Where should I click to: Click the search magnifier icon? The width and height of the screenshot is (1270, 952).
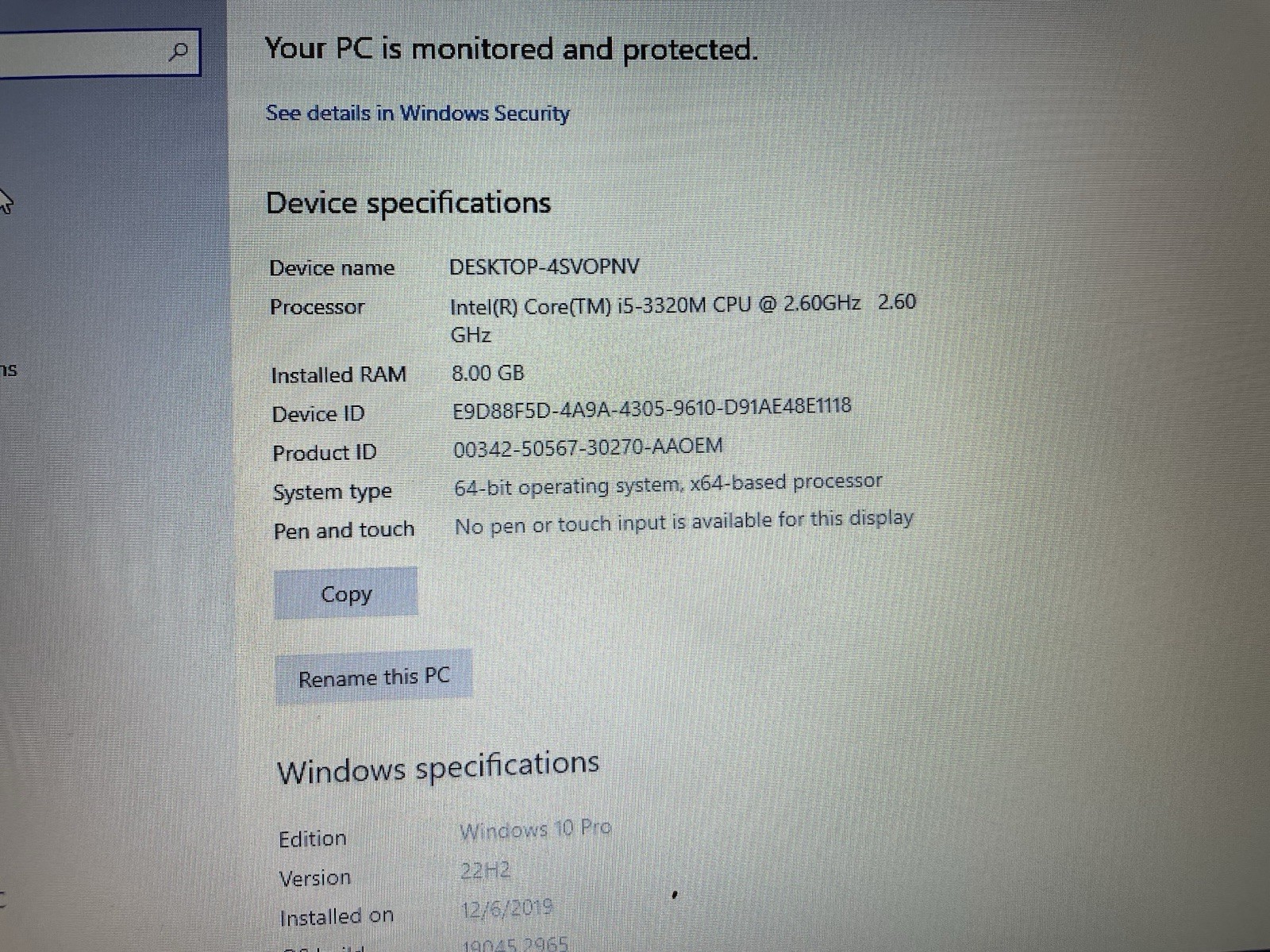pos(179,52)
